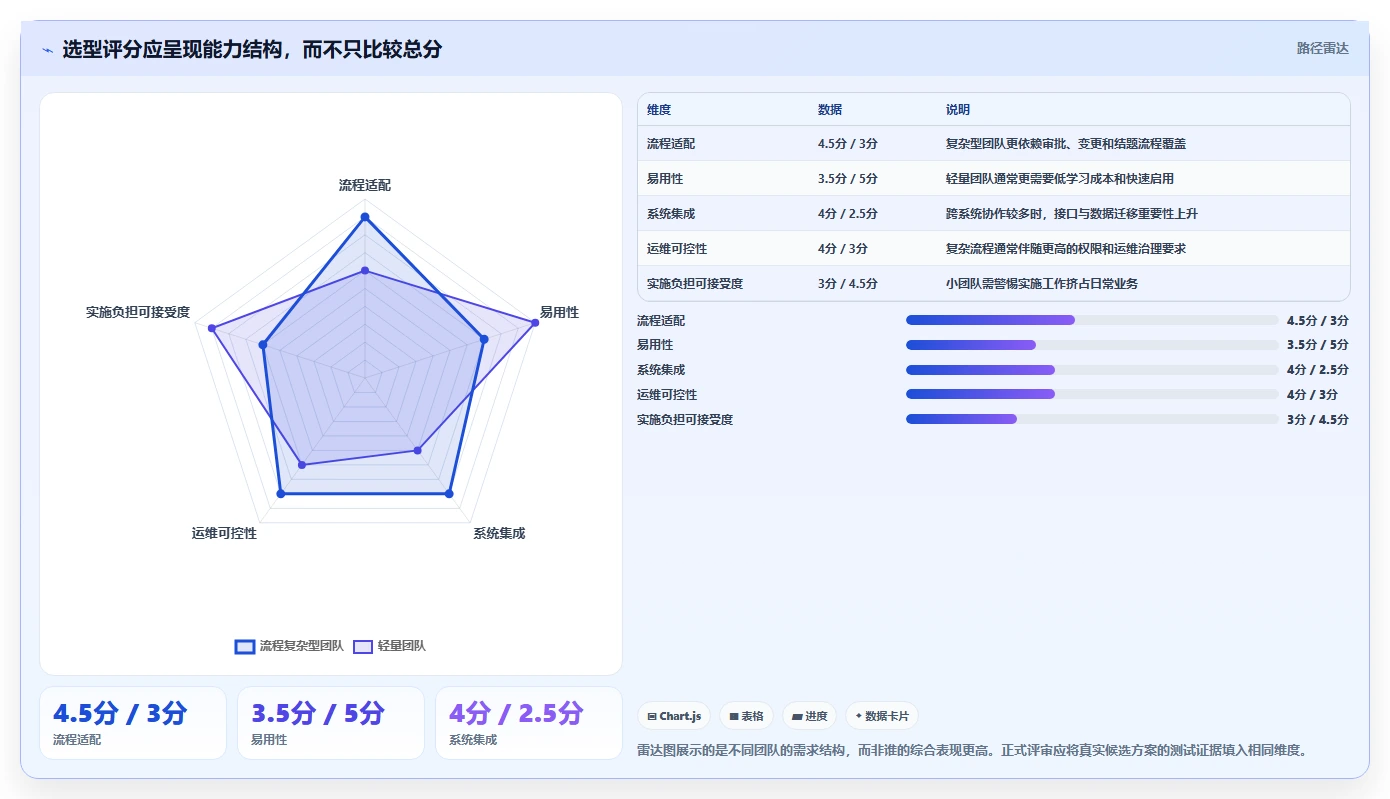This screenshot has height=799, width=1390.
Task: Click the 说明 column header
Action: pos(958,110)
